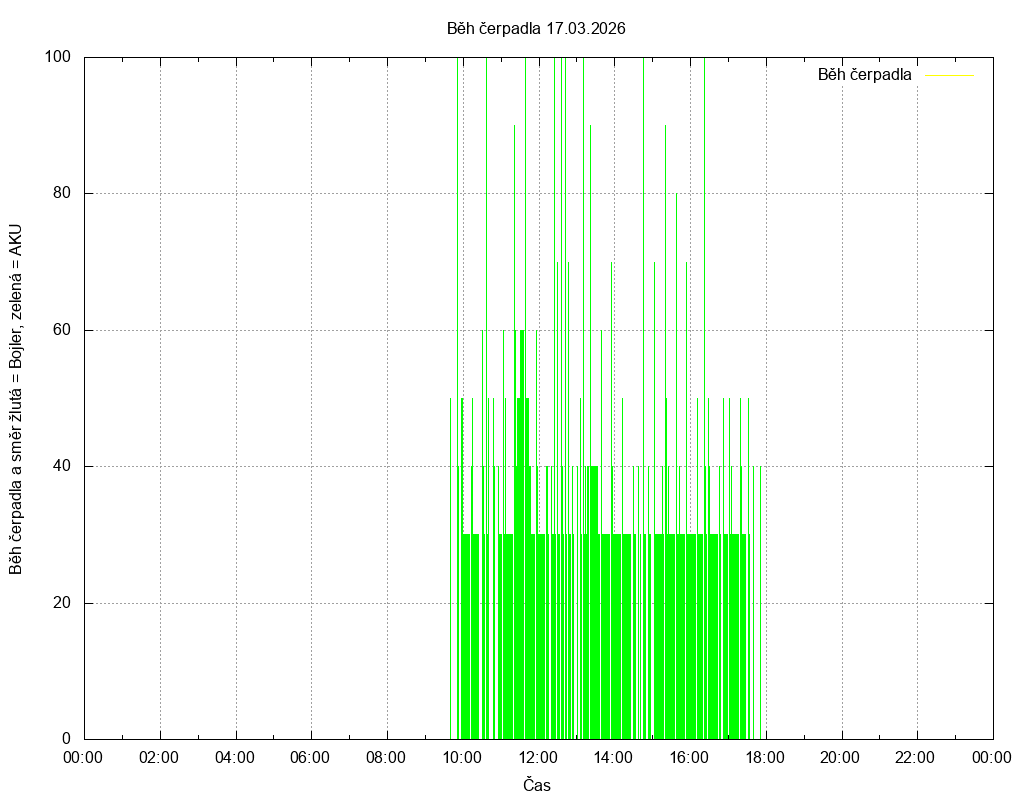Click the 12:00 time tick label
1024x800 pixels.
[537, 757]
